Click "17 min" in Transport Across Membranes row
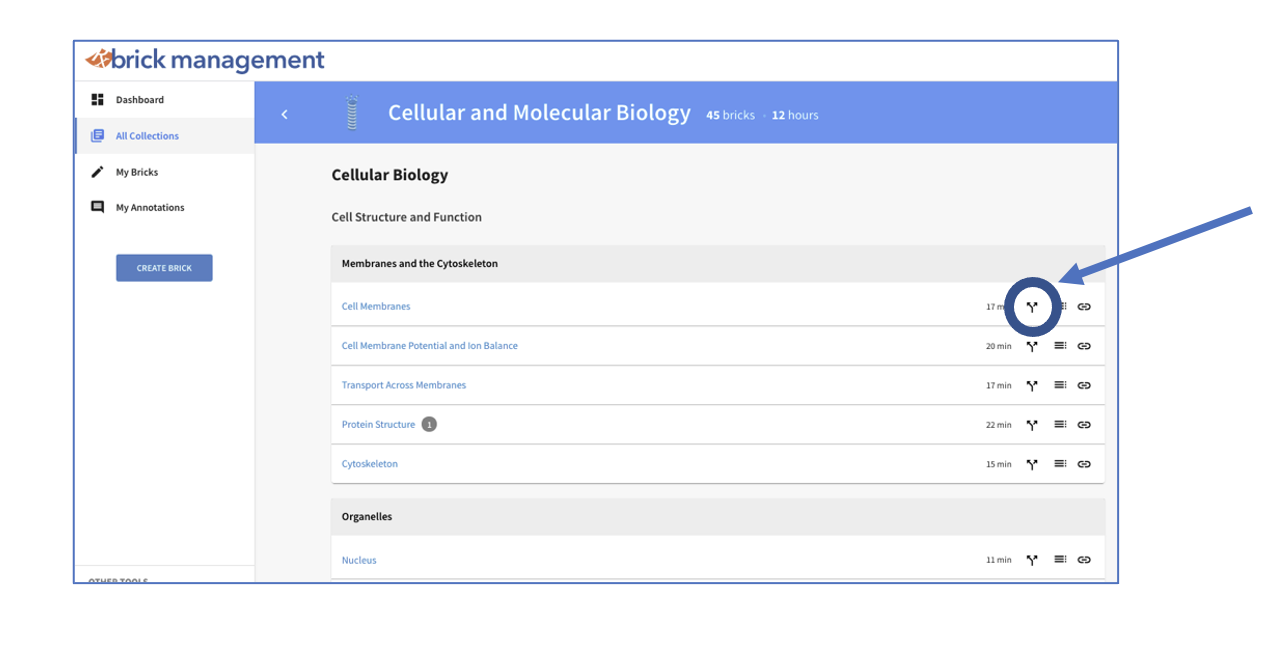Image resolution: width=1286 pixels, height=660 pixels. pos(999,385)
